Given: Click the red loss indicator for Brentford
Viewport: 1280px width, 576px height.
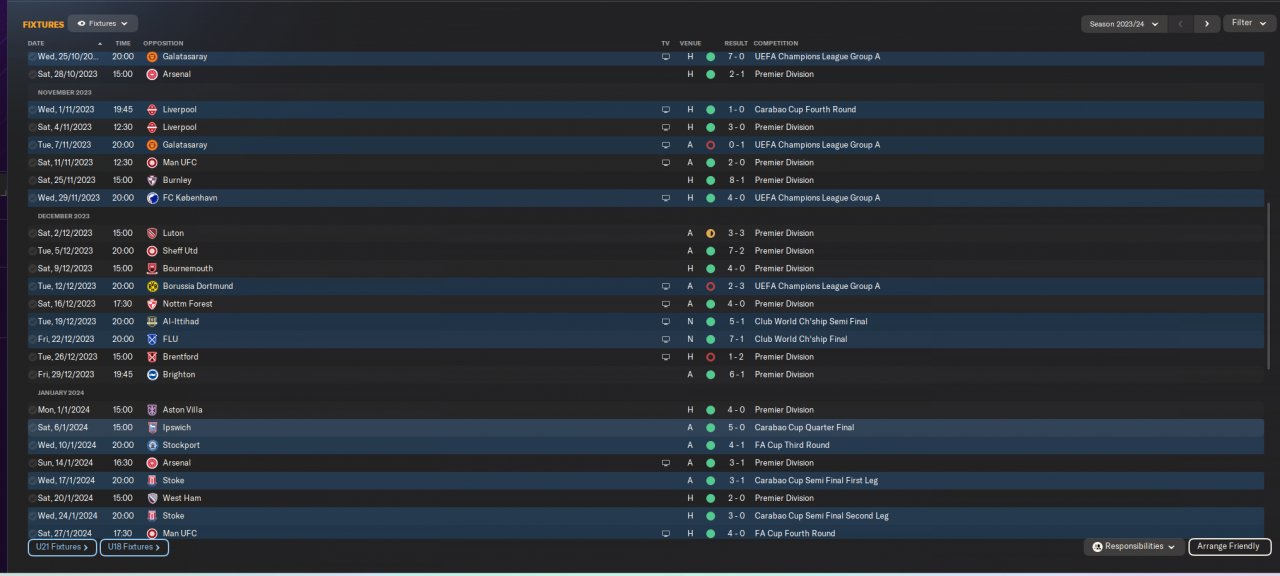Looking at the screenshot, I should click(710, 357).
